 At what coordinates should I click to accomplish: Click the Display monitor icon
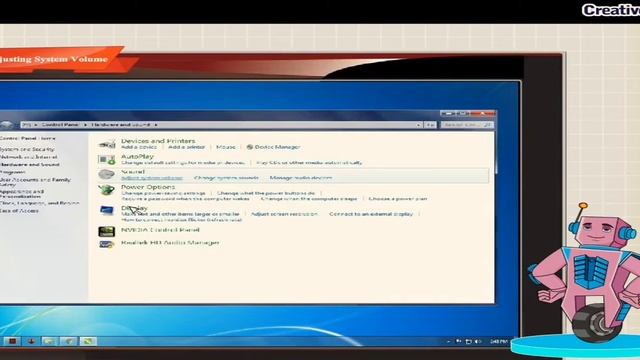coord(107,210)
